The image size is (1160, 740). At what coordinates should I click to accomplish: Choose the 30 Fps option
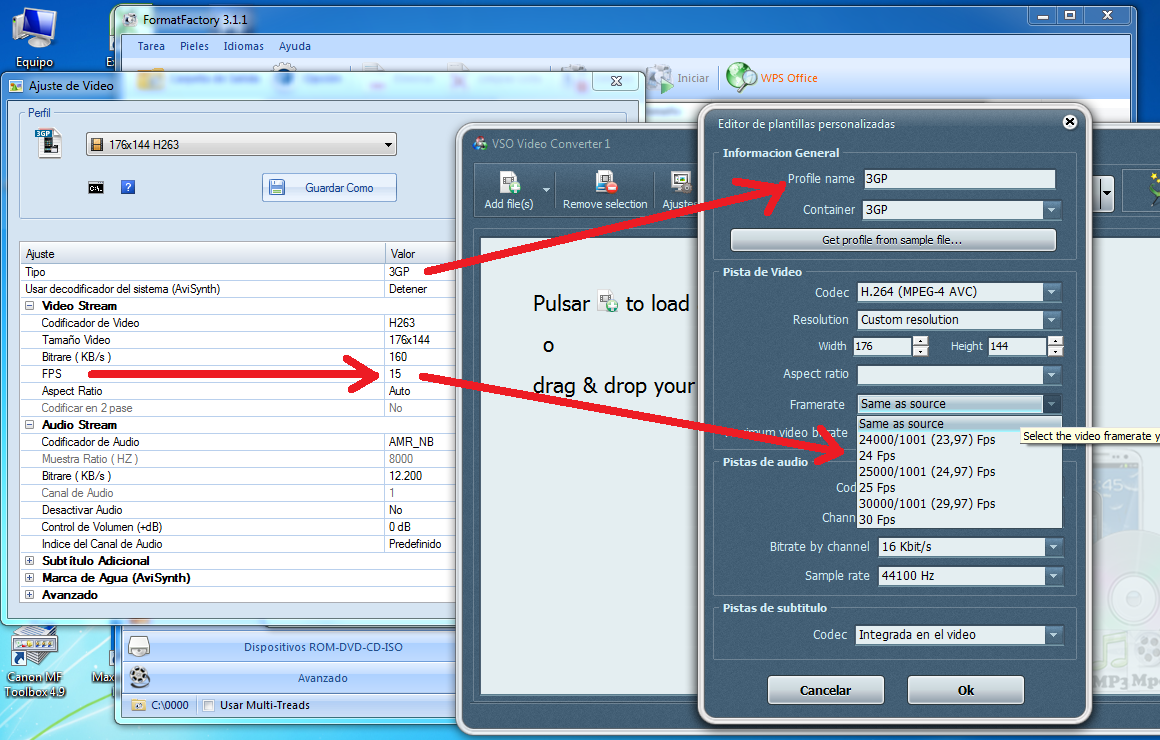[959, 519]
